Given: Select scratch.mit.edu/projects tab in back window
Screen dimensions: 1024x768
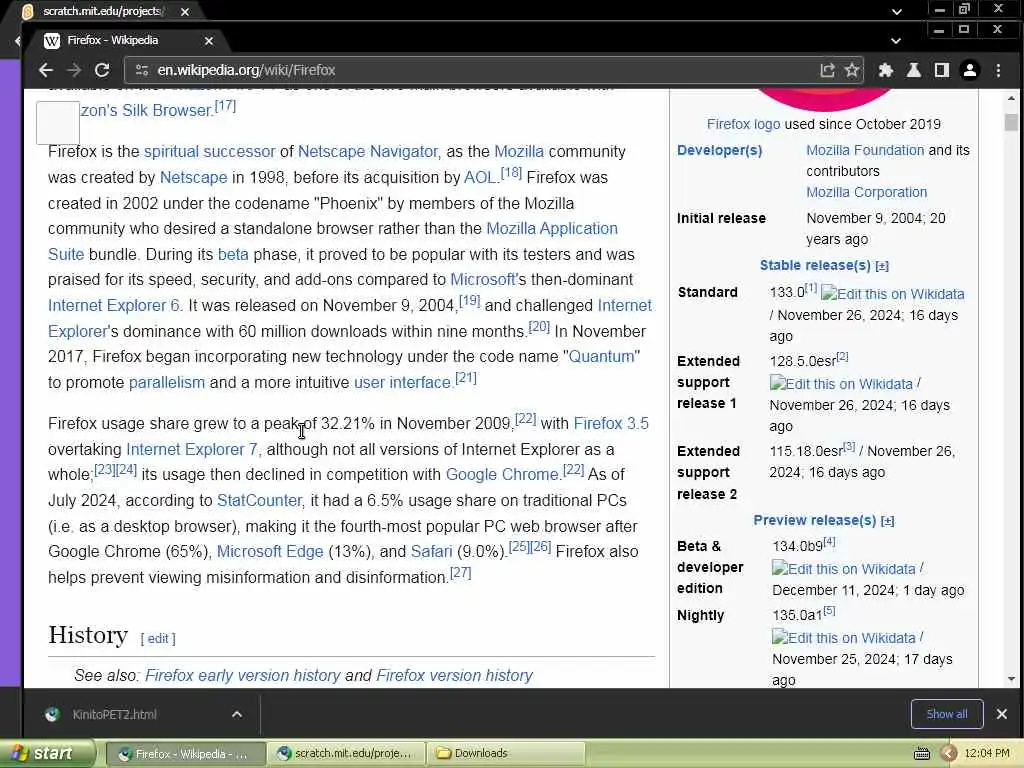Looking at the screenshot, I should (103, 11).
